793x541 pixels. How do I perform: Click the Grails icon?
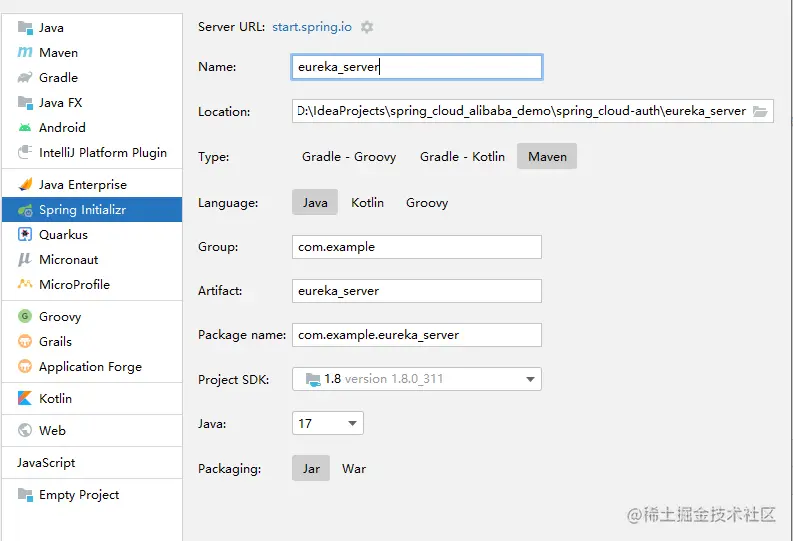click(25, 341)
